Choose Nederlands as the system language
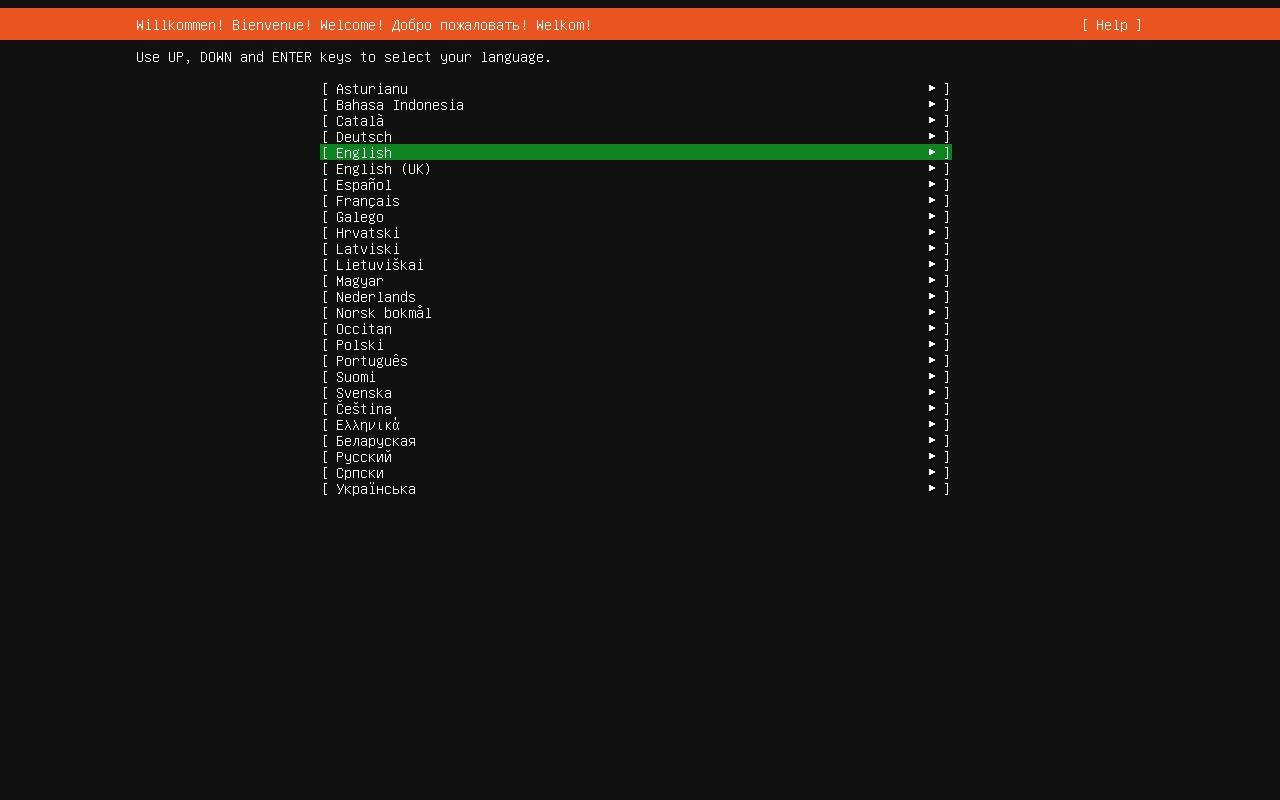This screenshot has height=800, width=1280. coord(375,296)
